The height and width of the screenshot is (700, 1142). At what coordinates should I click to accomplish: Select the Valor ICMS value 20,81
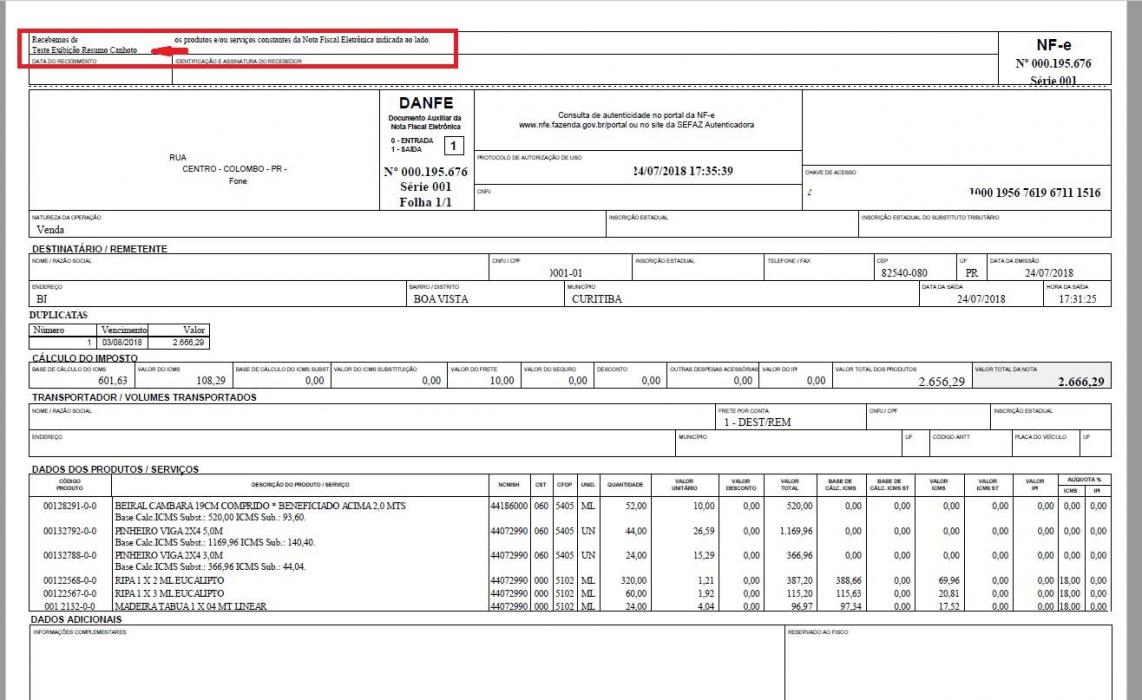pos(949,594)
